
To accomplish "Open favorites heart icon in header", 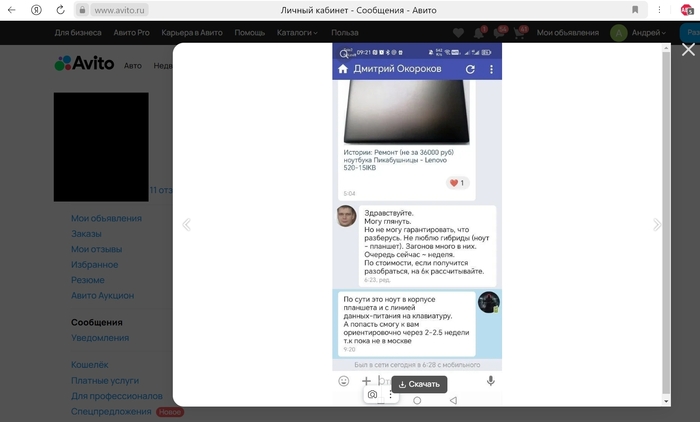I will (458, 33).
